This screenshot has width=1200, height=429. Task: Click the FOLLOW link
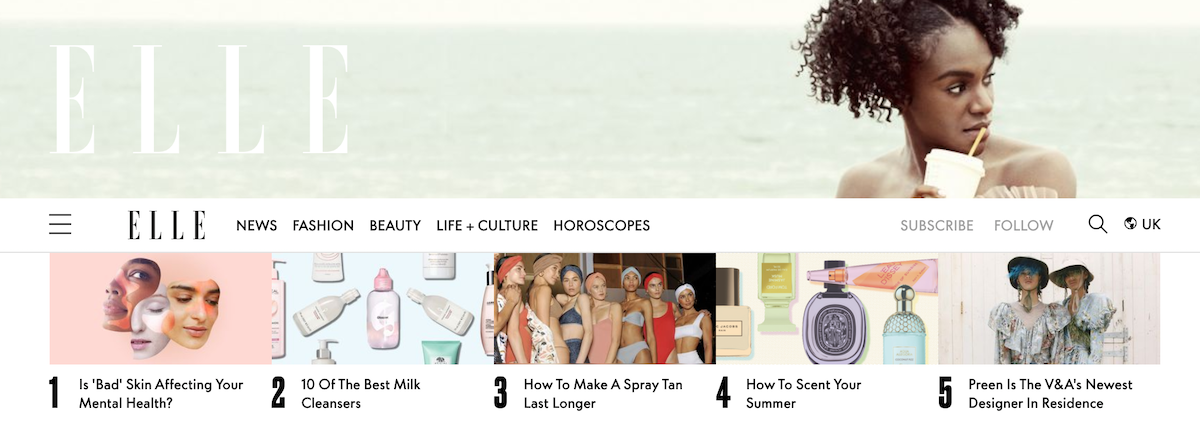click(1024, 226)
